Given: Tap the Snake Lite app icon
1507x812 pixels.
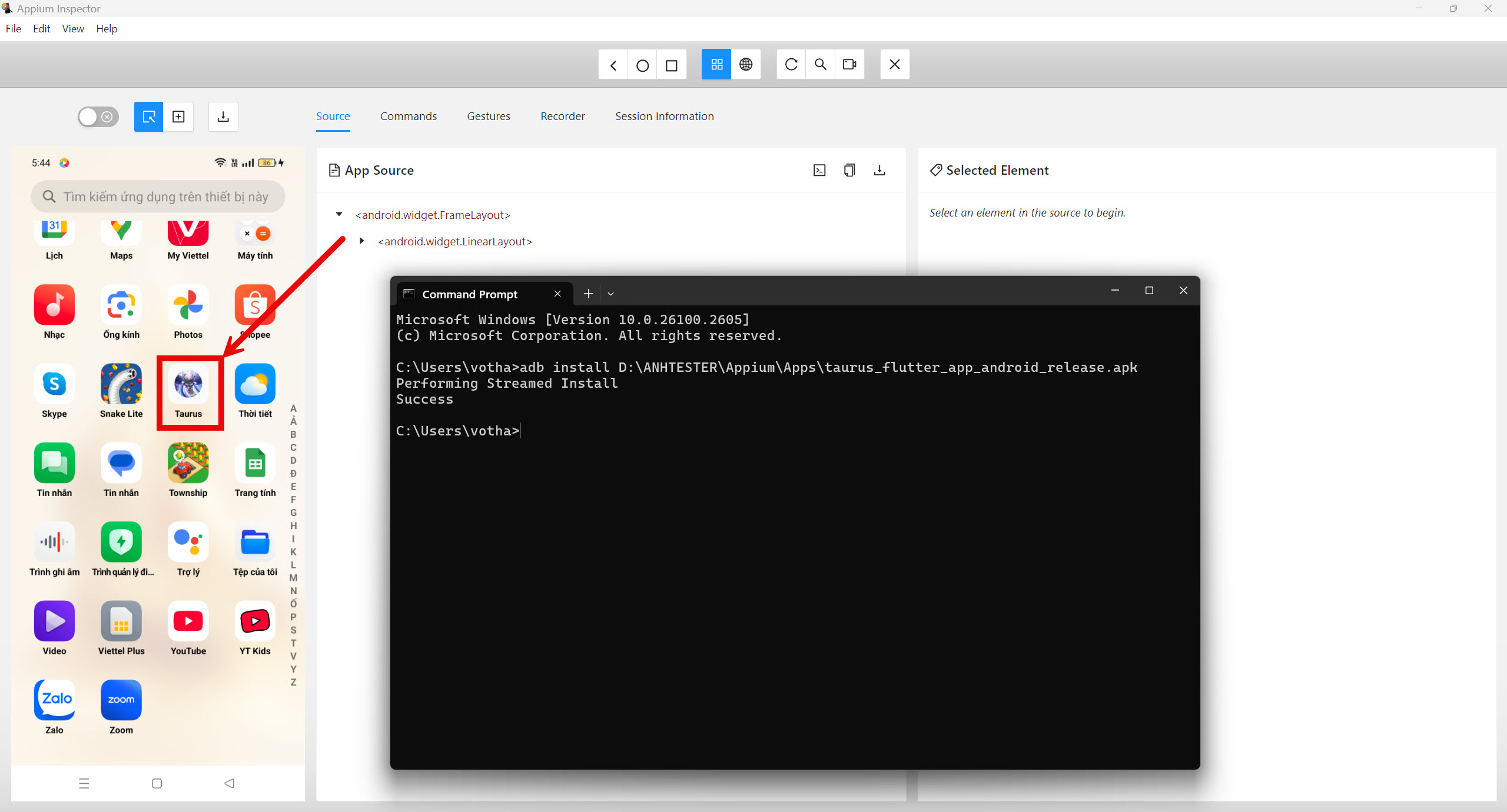Looking at the screenshot, I should coord(121,384).
